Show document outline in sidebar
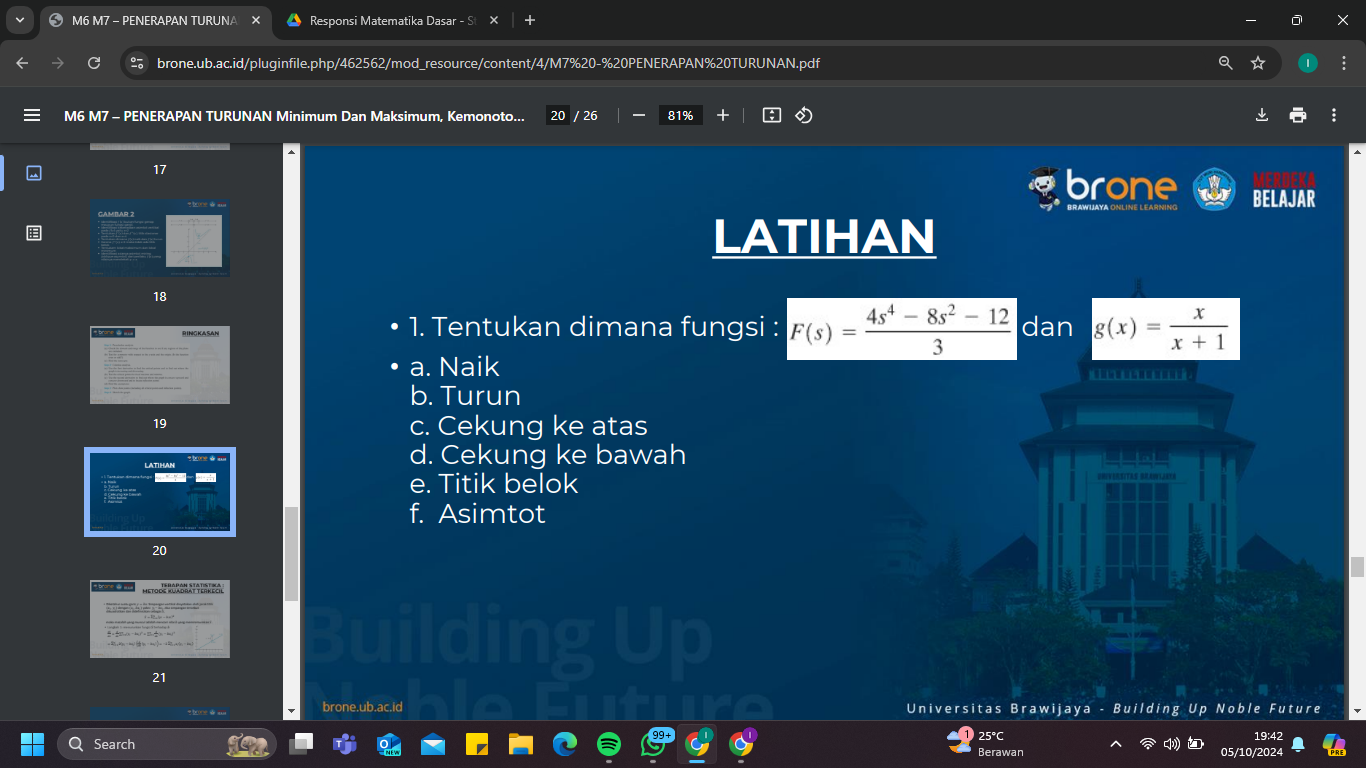The width and height of the screenshot is (1366, 768). pos(34,233)
